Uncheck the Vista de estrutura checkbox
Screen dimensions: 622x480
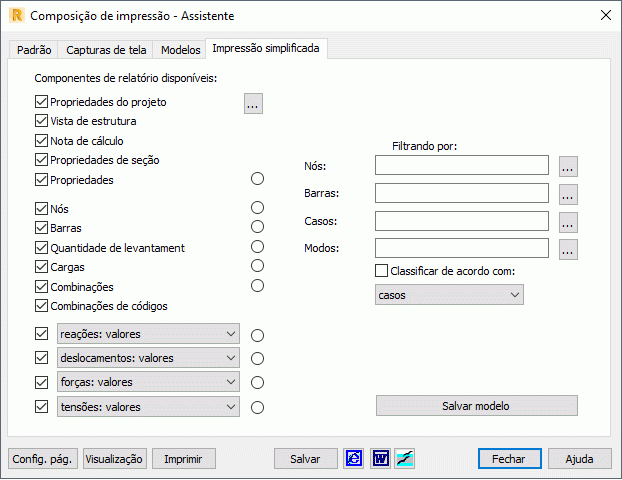pyautogui.click(x=41, y=121)
